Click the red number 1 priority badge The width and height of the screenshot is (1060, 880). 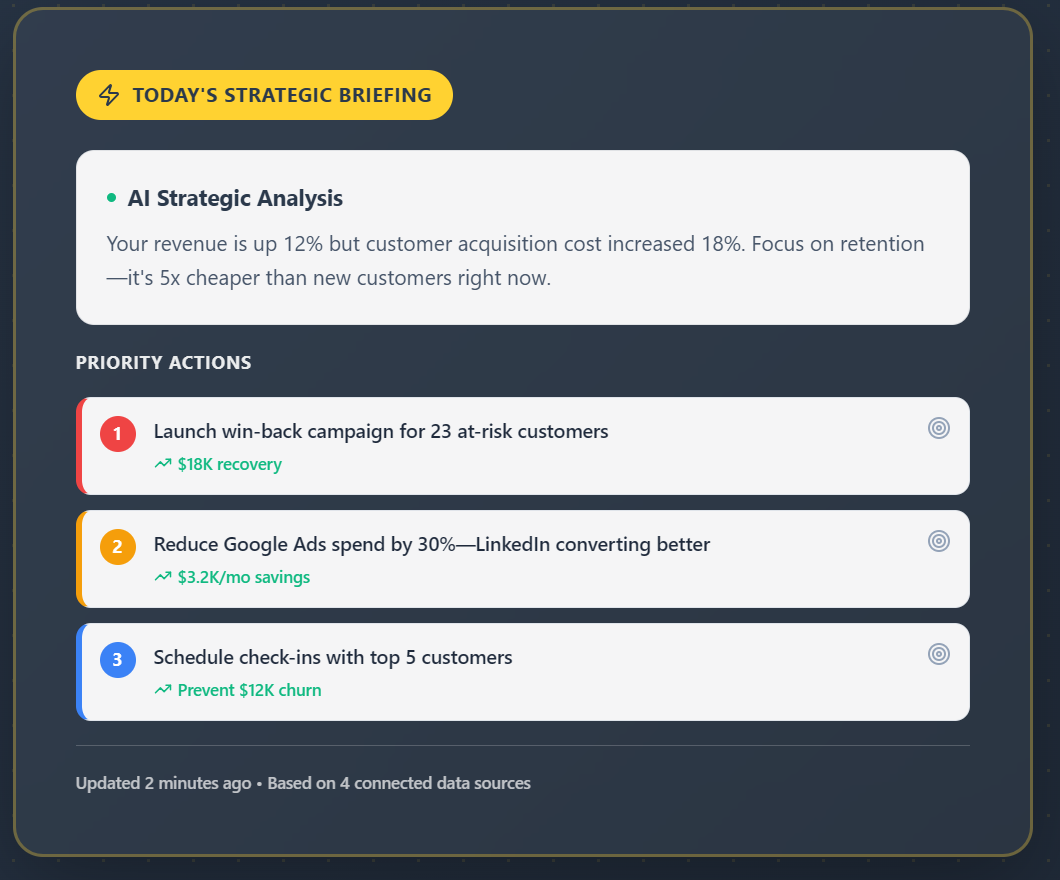click(118, 434)
